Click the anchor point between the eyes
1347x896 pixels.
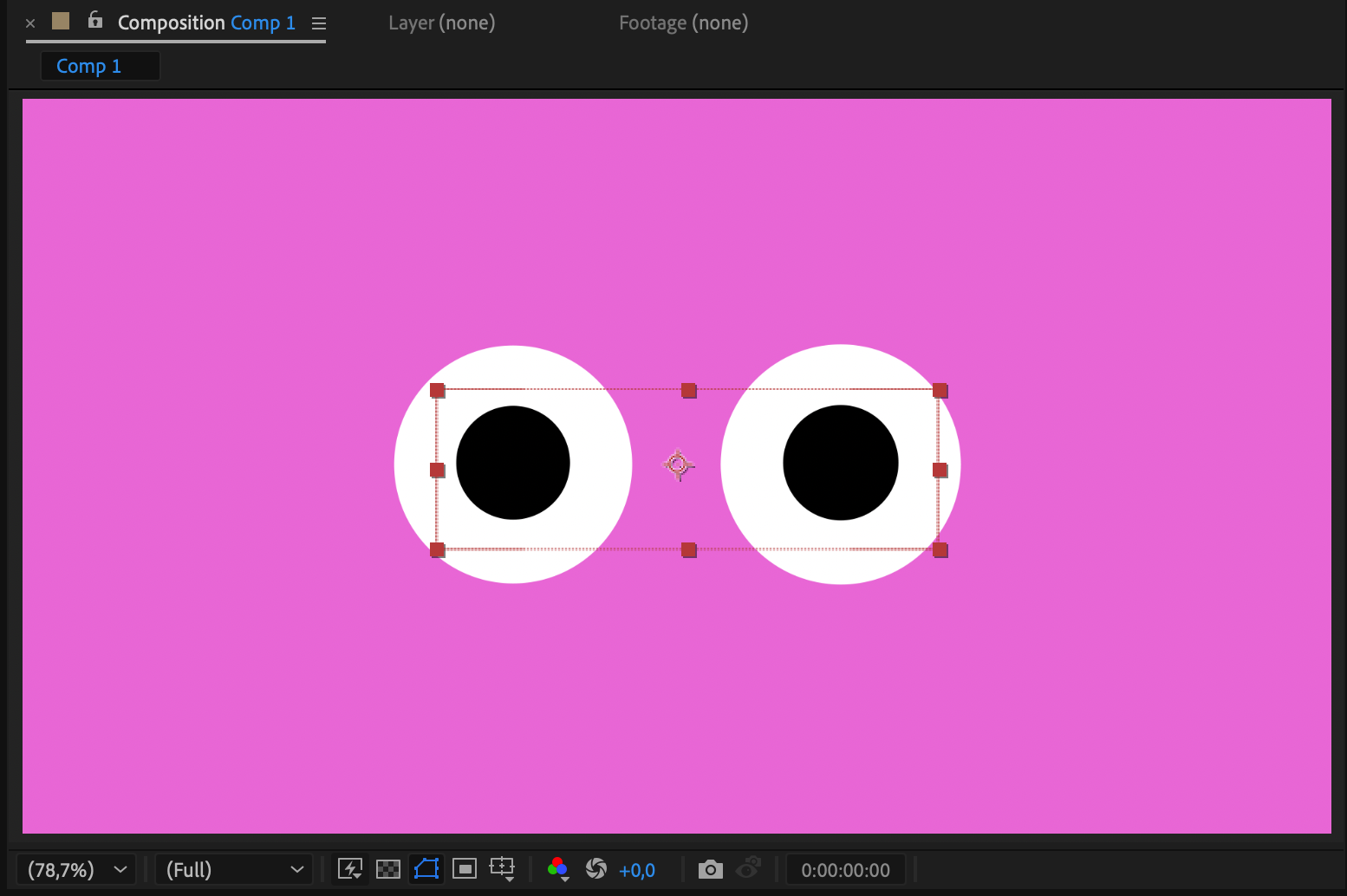[678, 465]
